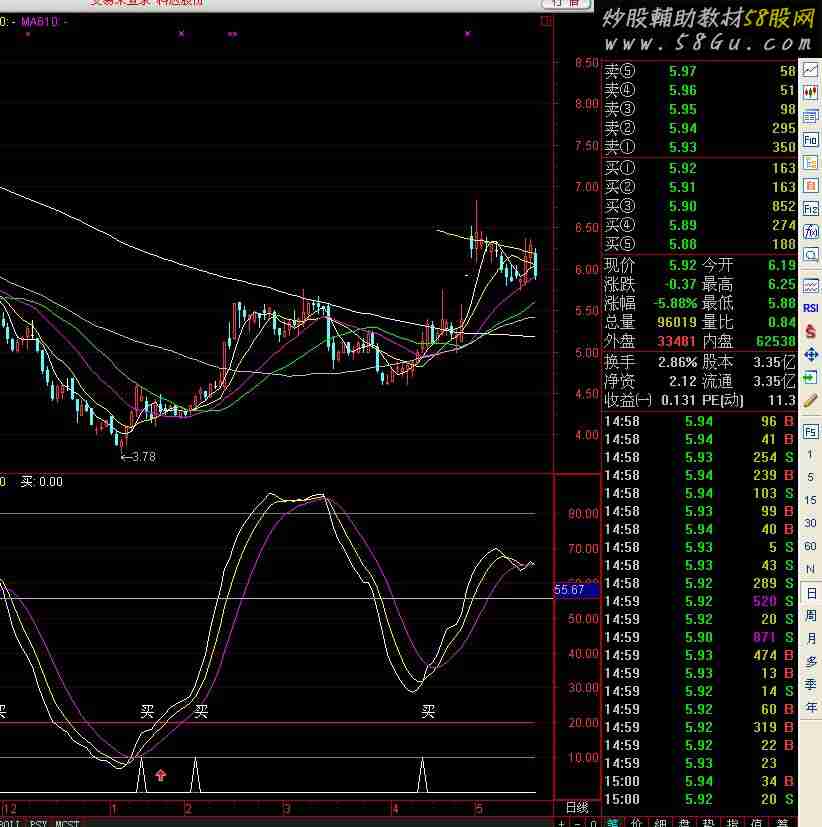Click sell-five price 5.97
The height and width of the screenshot is (827, 822).
click(x=683, y=71)
